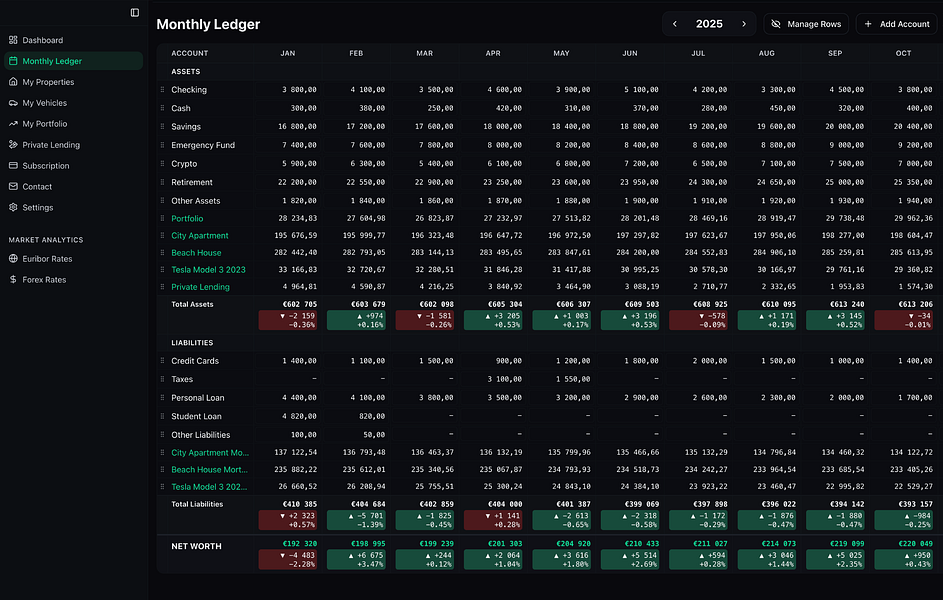This screenshot has width=943, height=600.
Task: Click the Contact envelope icon
Action: [13, 186]
